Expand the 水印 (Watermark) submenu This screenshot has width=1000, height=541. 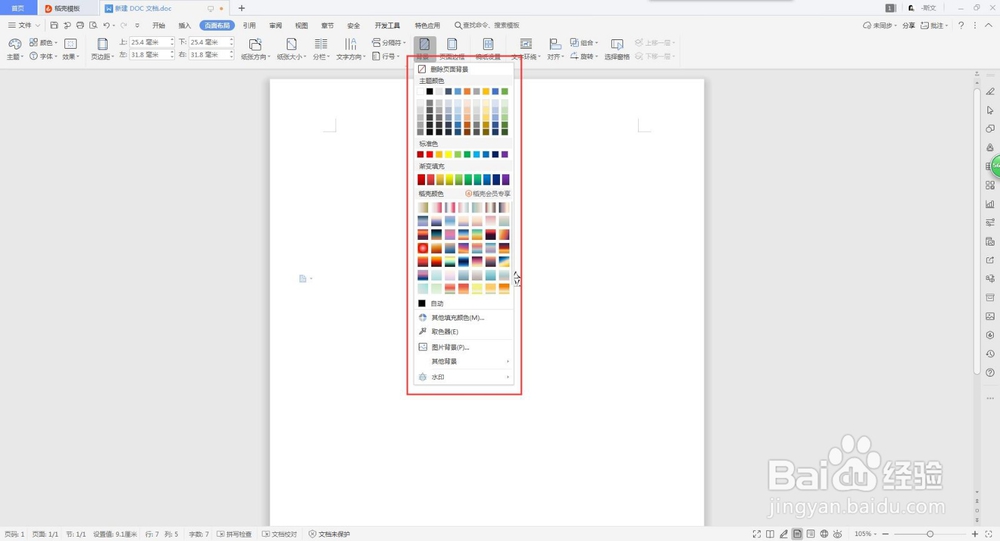click(464, 377)
